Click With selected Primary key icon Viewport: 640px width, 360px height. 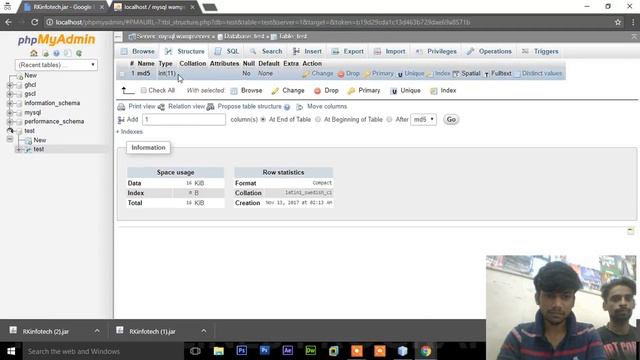pos(351,91)
